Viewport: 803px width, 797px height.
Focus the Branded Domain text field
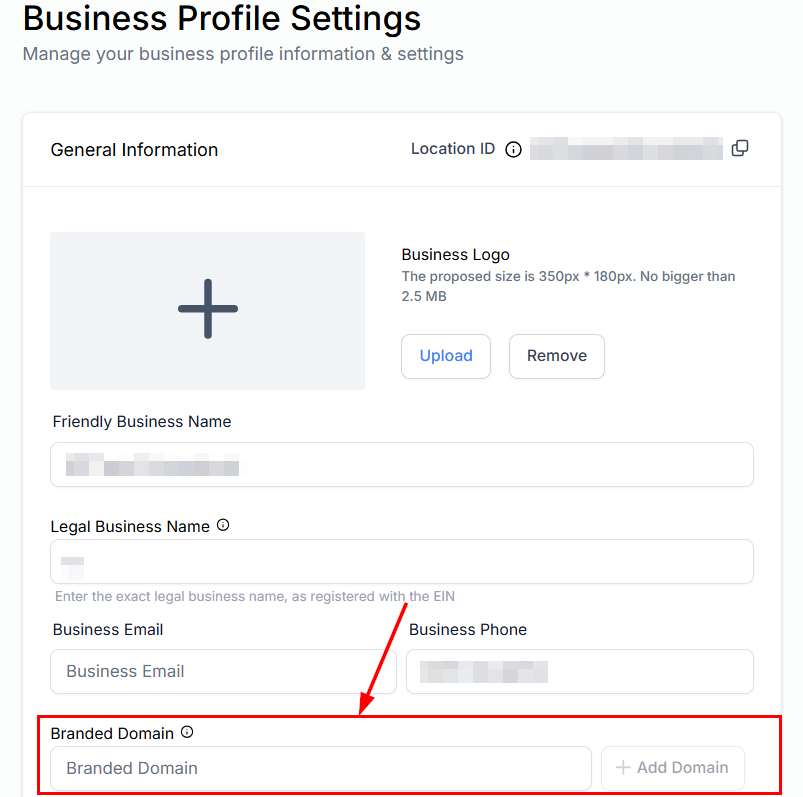click(320, 768)
